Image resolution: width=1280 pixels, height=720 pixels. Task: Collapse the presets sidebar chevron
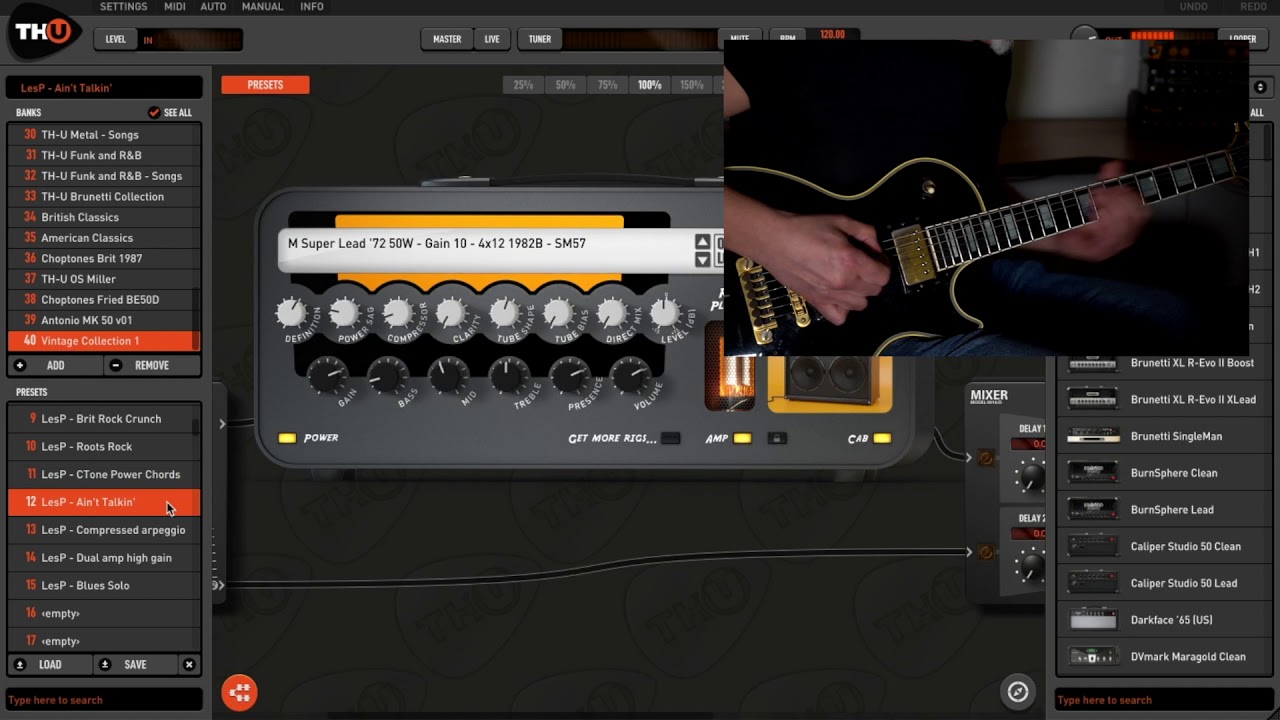pos(221,422)
